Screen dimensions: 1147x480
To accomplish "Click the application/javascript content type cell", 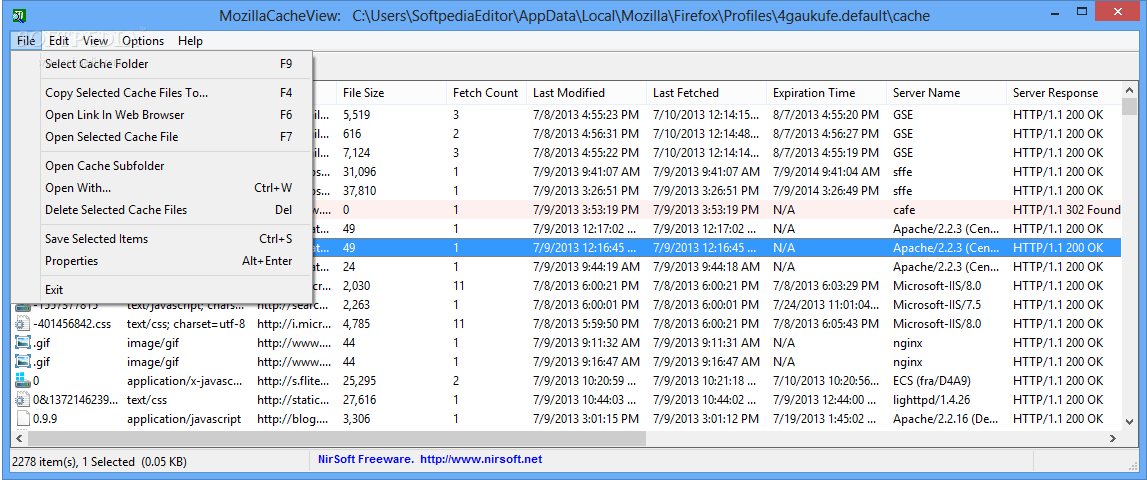I will coord(184,419).
